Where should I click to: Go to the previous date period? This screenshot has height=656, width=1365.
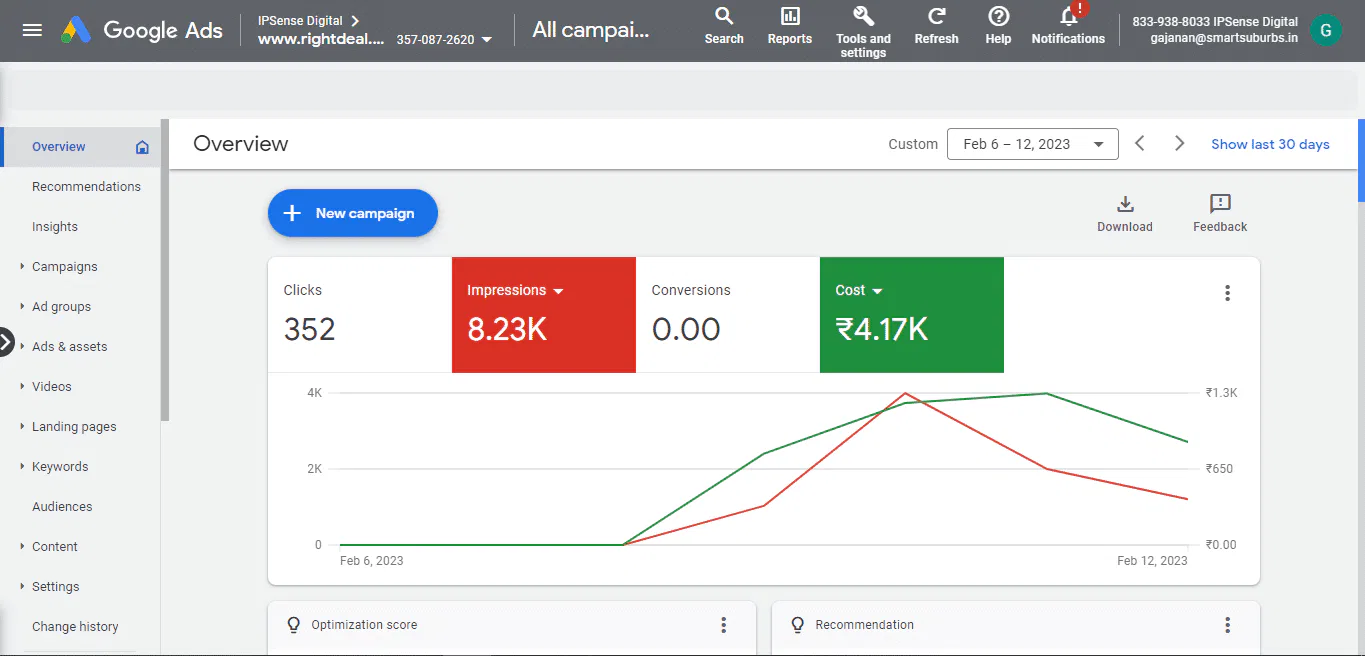(x=1140, y=144)
